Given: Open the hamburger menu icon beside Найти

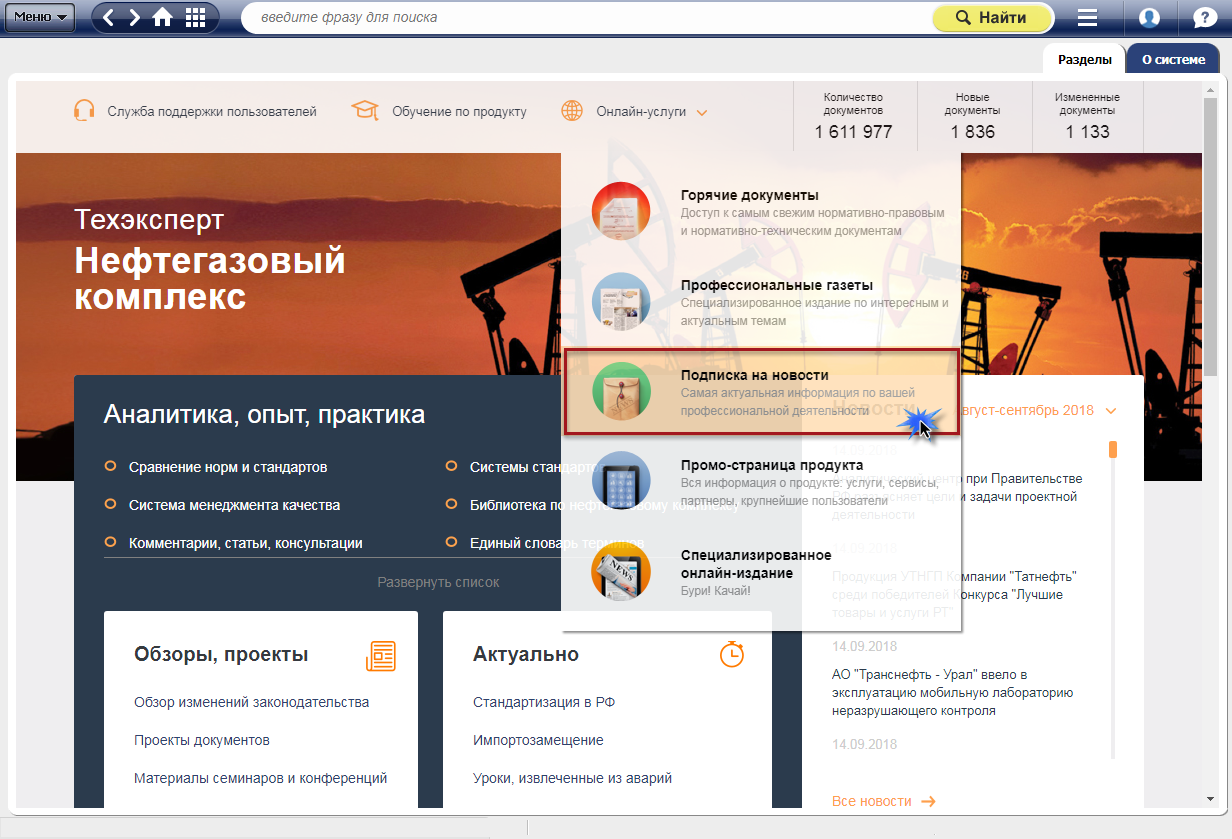Looking at the screenshot, I should tap(1087, 18).
